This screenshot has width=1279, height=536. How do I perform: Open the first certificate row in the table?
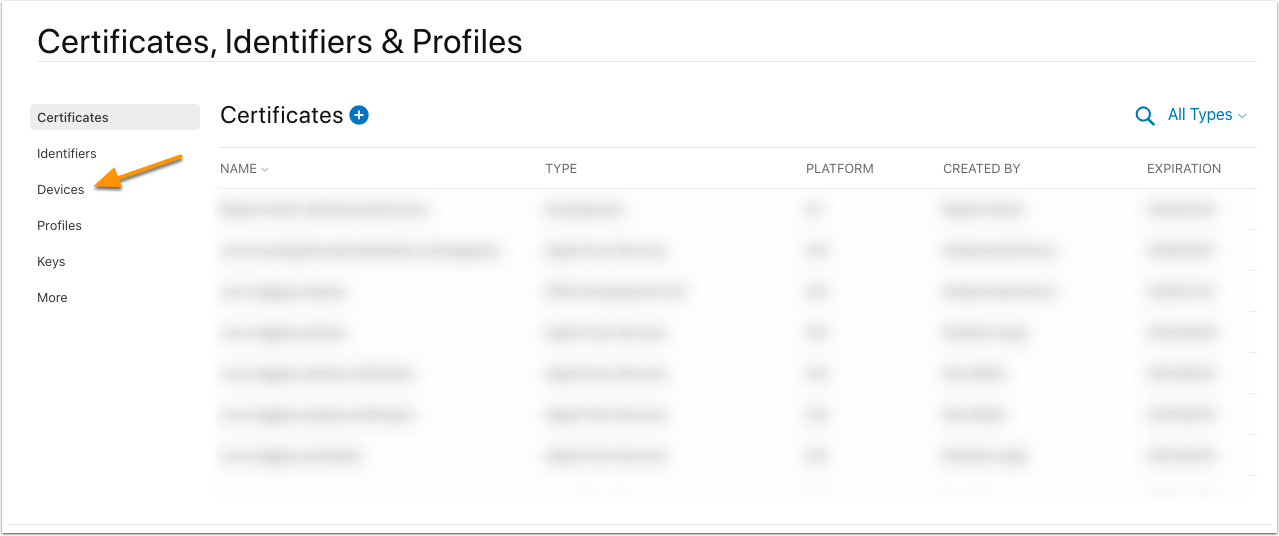tap(738, 209)
